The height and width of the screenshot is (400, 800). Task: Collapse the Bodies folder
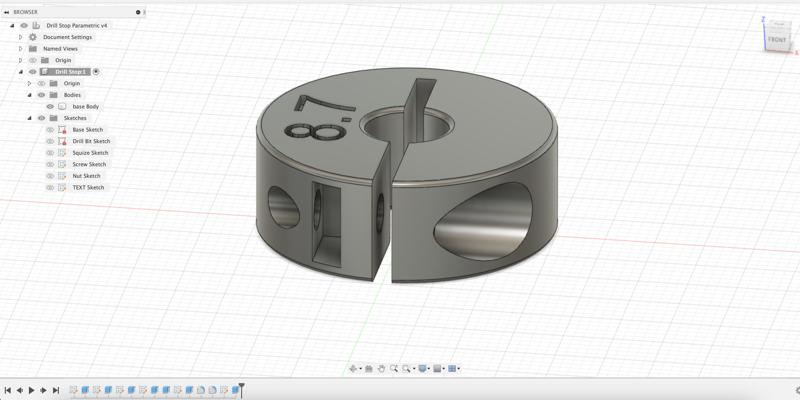point(29,95)
